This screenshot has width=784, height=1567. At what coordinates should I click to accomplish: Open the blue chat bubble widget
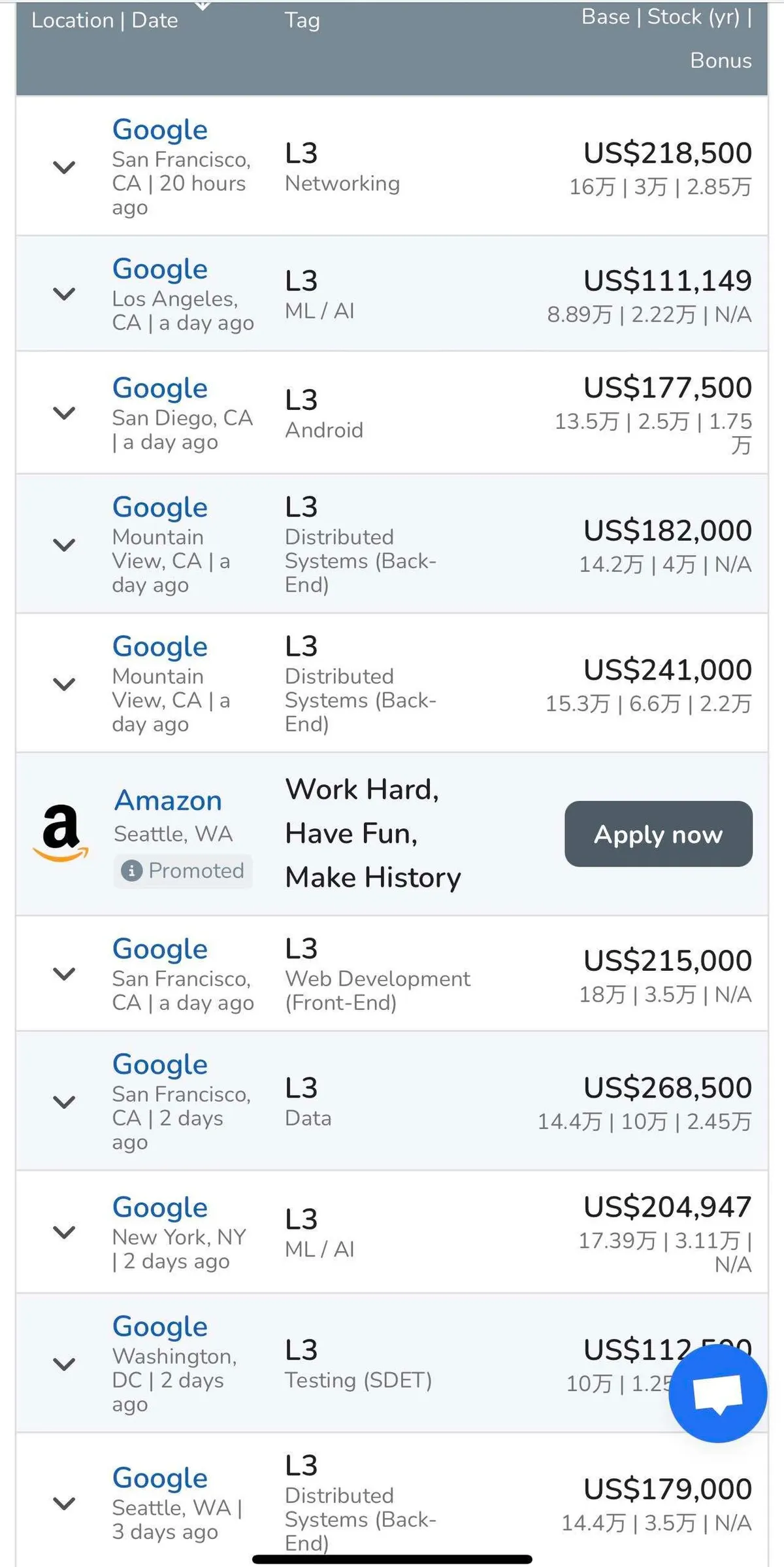[x=717, y=1392]
